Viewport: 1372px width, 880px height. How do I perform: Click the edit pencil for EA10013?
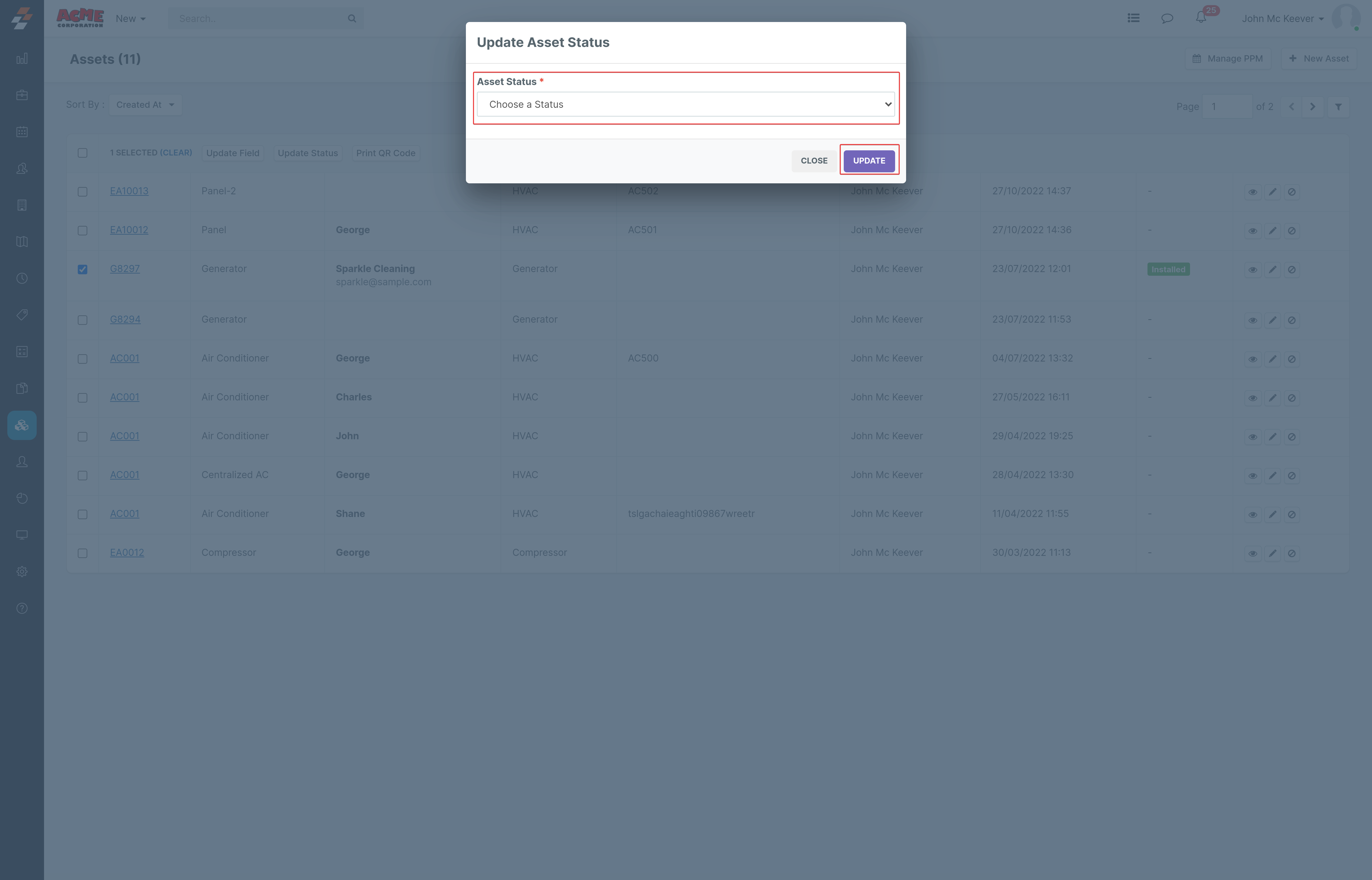1272,192
